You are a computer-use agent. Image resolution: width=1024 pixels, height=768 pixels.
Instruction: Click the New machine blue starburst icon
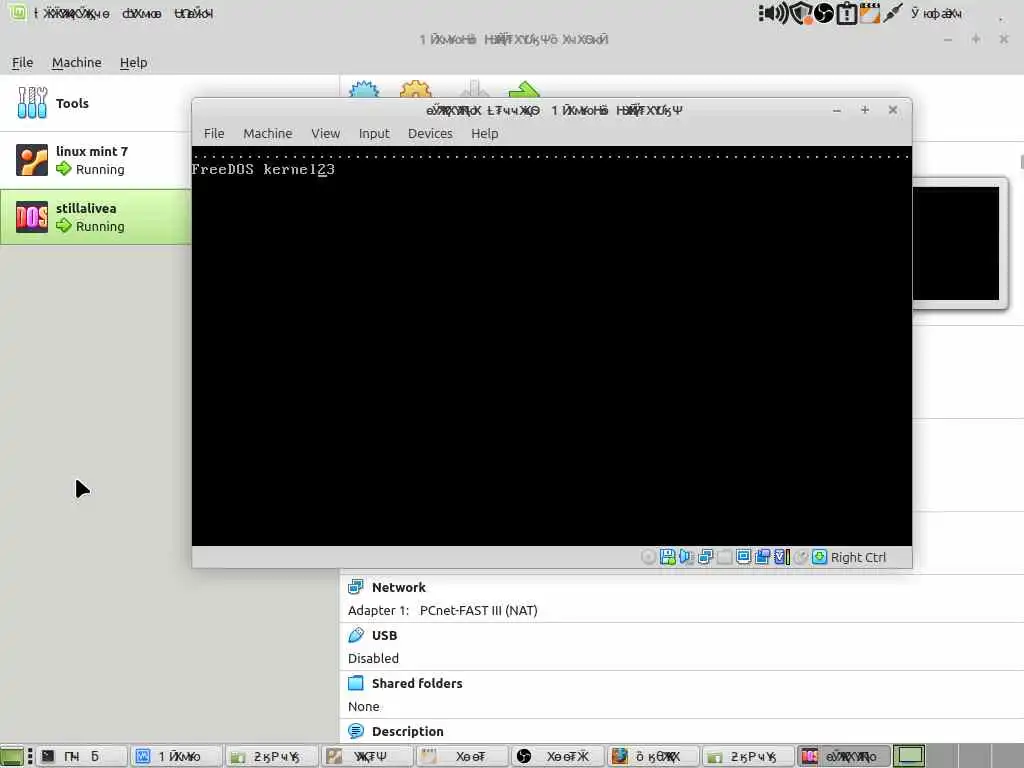pyautogui.click(x=364, y=89)
